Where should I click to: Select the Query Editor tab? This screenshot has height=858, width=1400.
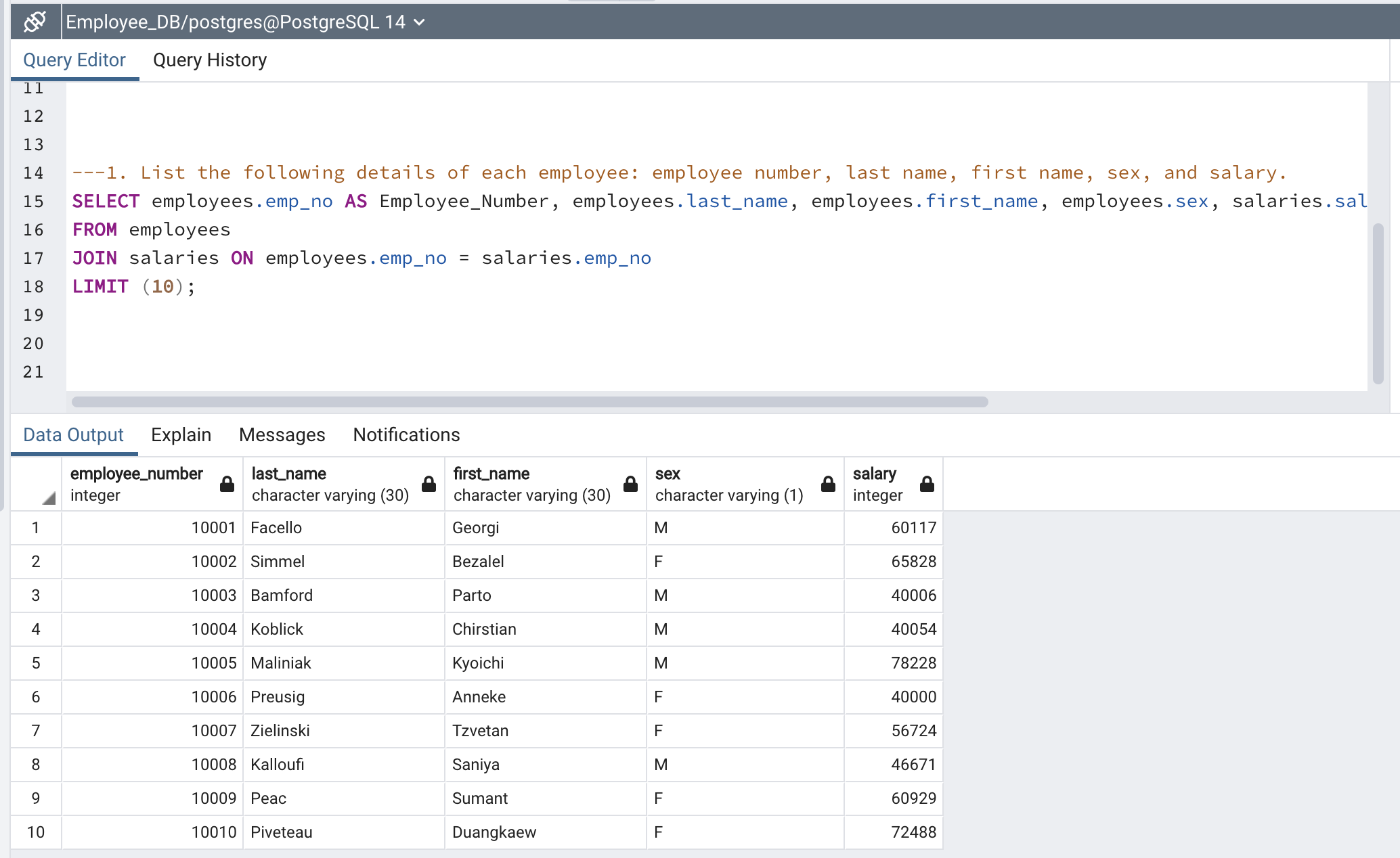click(x=74, y=60)
